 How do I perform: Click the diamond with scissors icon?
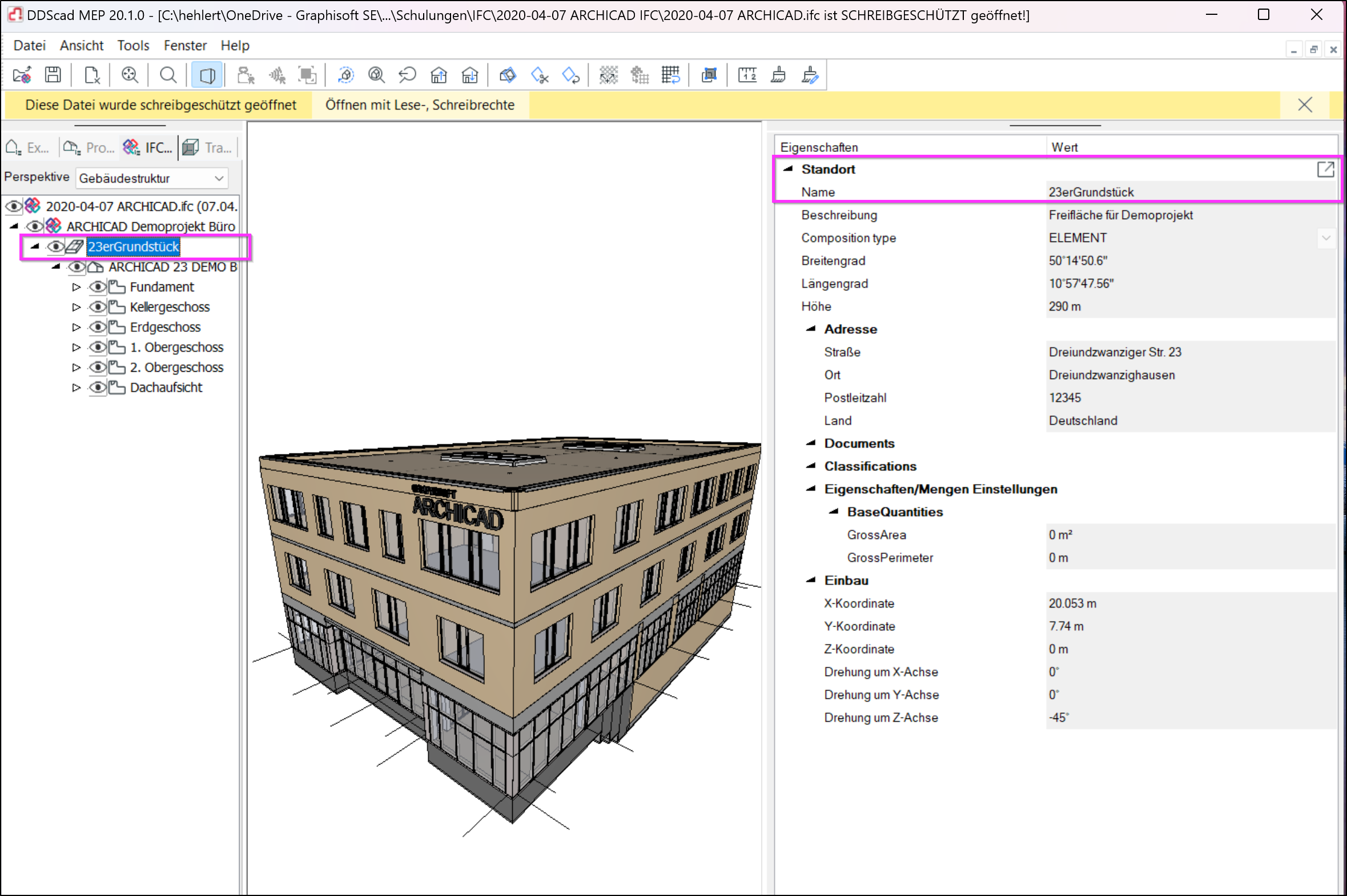click(539, 75)
